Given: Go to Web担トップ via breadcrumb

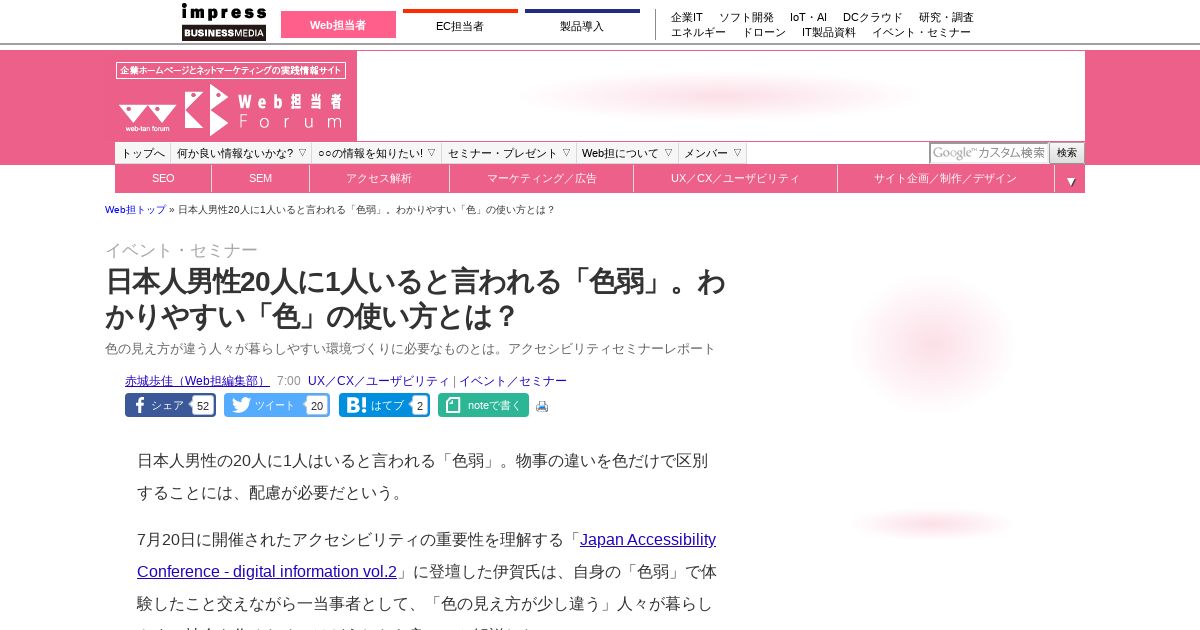Looking at the screenshot, I should click(x=136, y=210).
